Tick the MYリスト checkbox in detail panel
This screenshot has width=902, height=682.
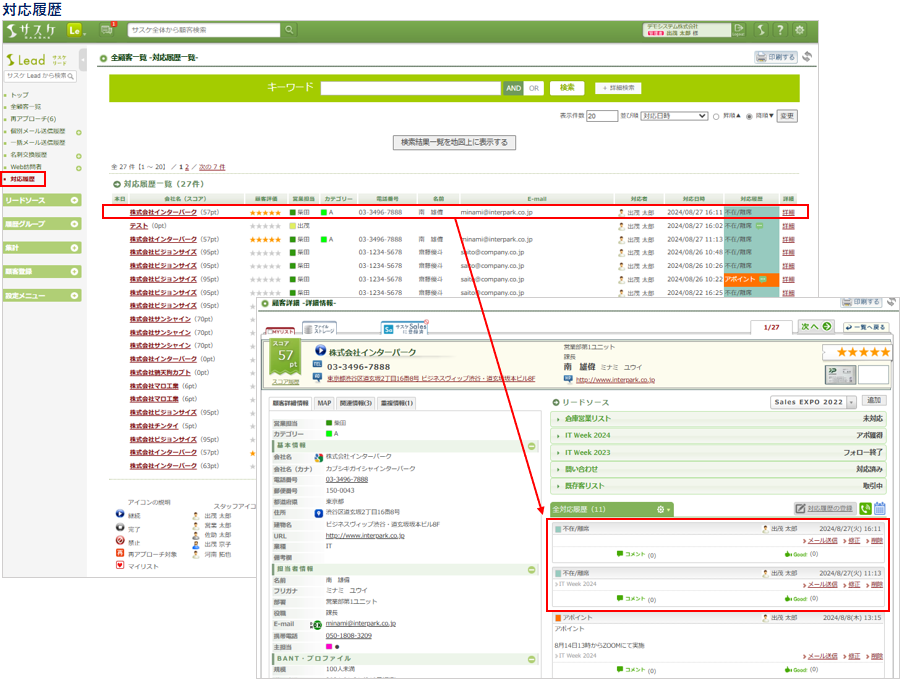pyautogui.click(x=270, y=332)
